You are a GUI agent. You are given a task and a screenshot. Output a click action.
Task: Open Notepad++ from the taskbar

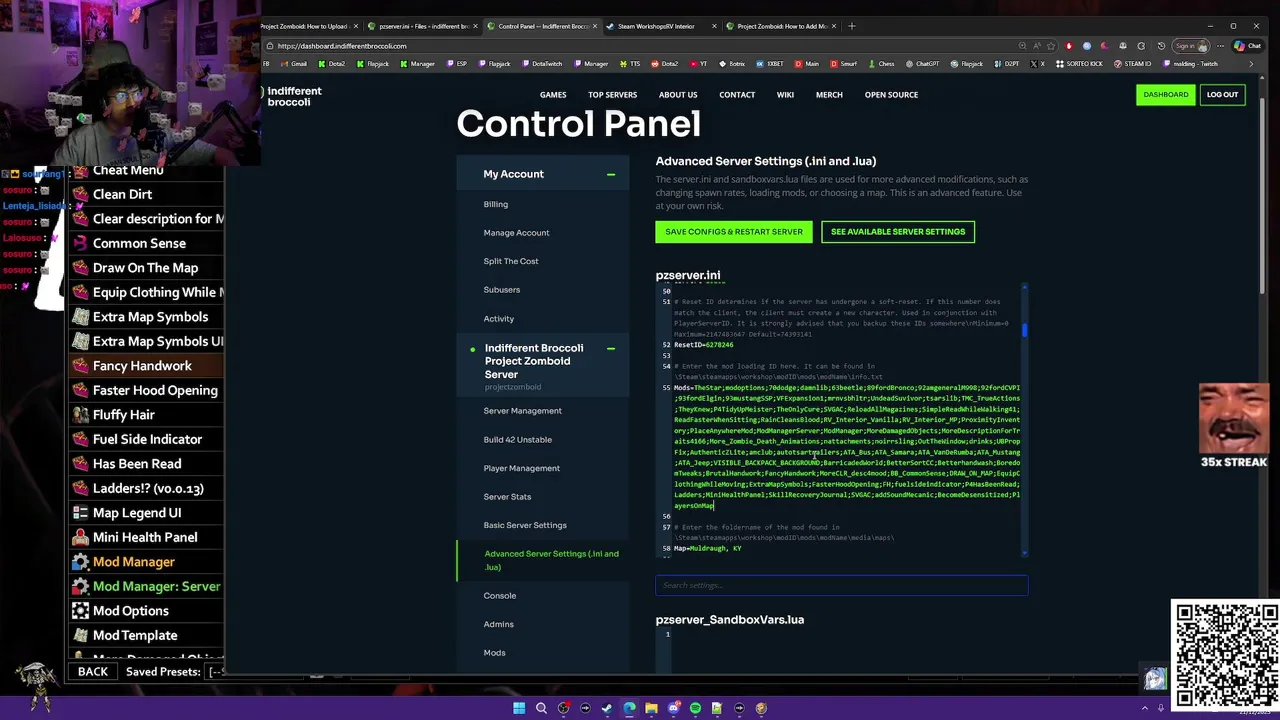[717, 708]
